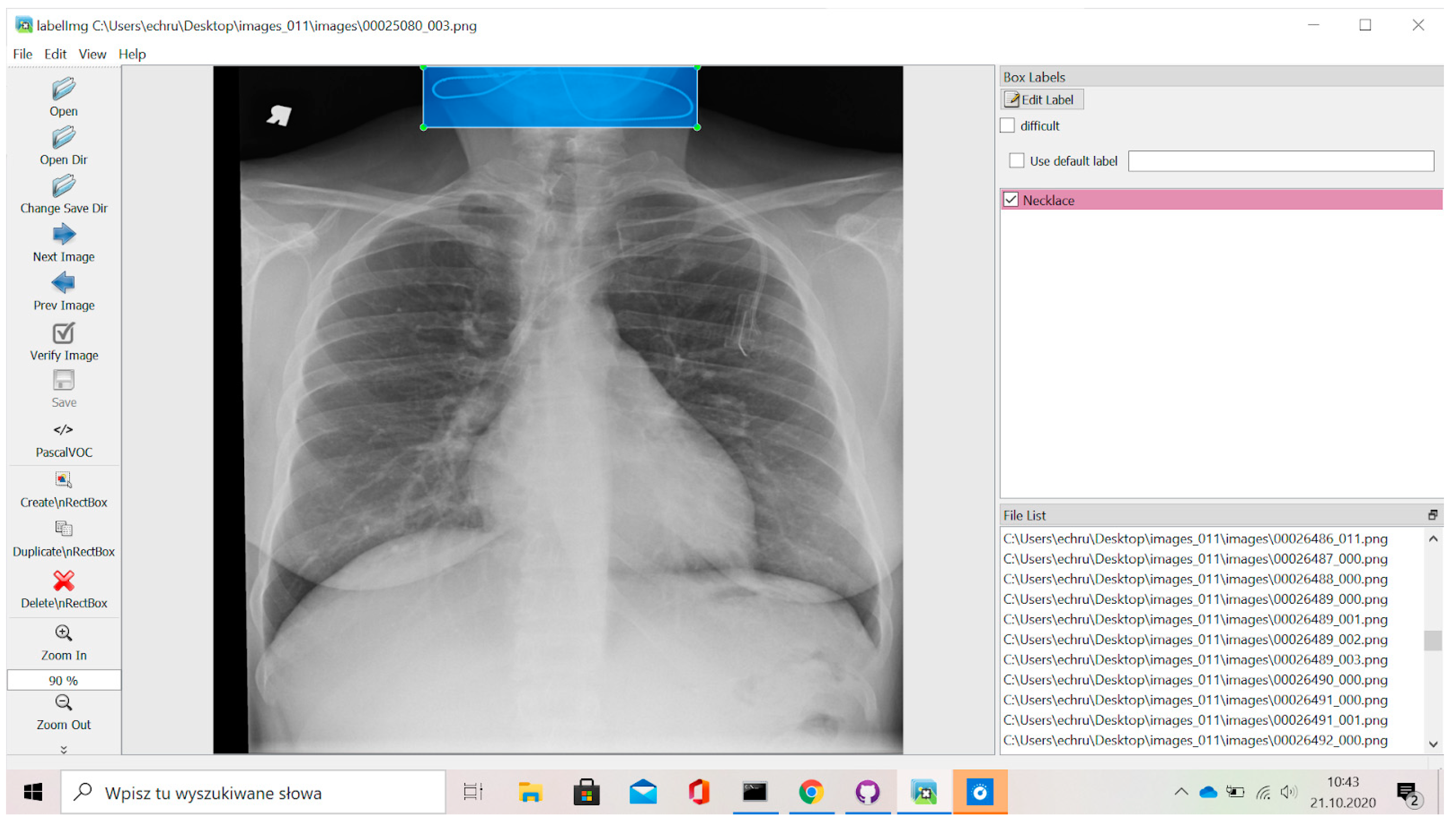The image size is (1456, 826).
Task: Select the Necklace row in Box Labels
Action: tap(1222, 200)
